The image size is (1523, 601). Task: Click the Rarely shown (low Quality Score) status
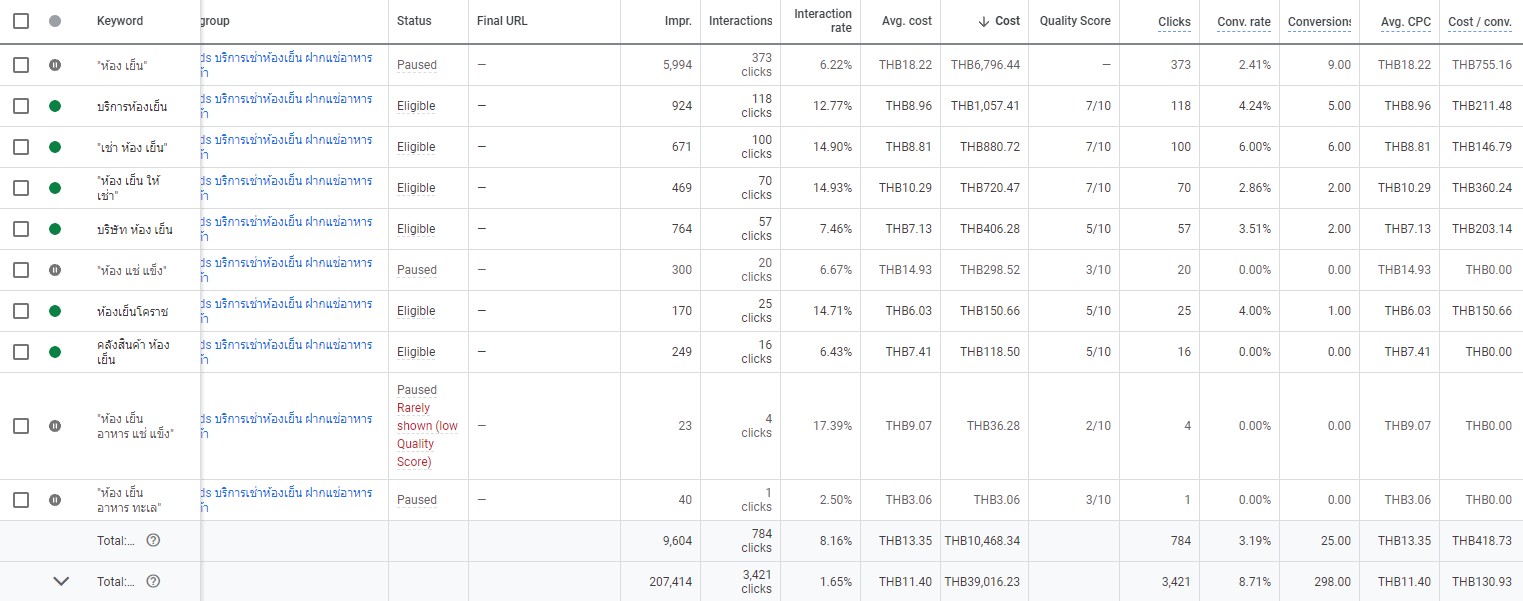point(427,435)
